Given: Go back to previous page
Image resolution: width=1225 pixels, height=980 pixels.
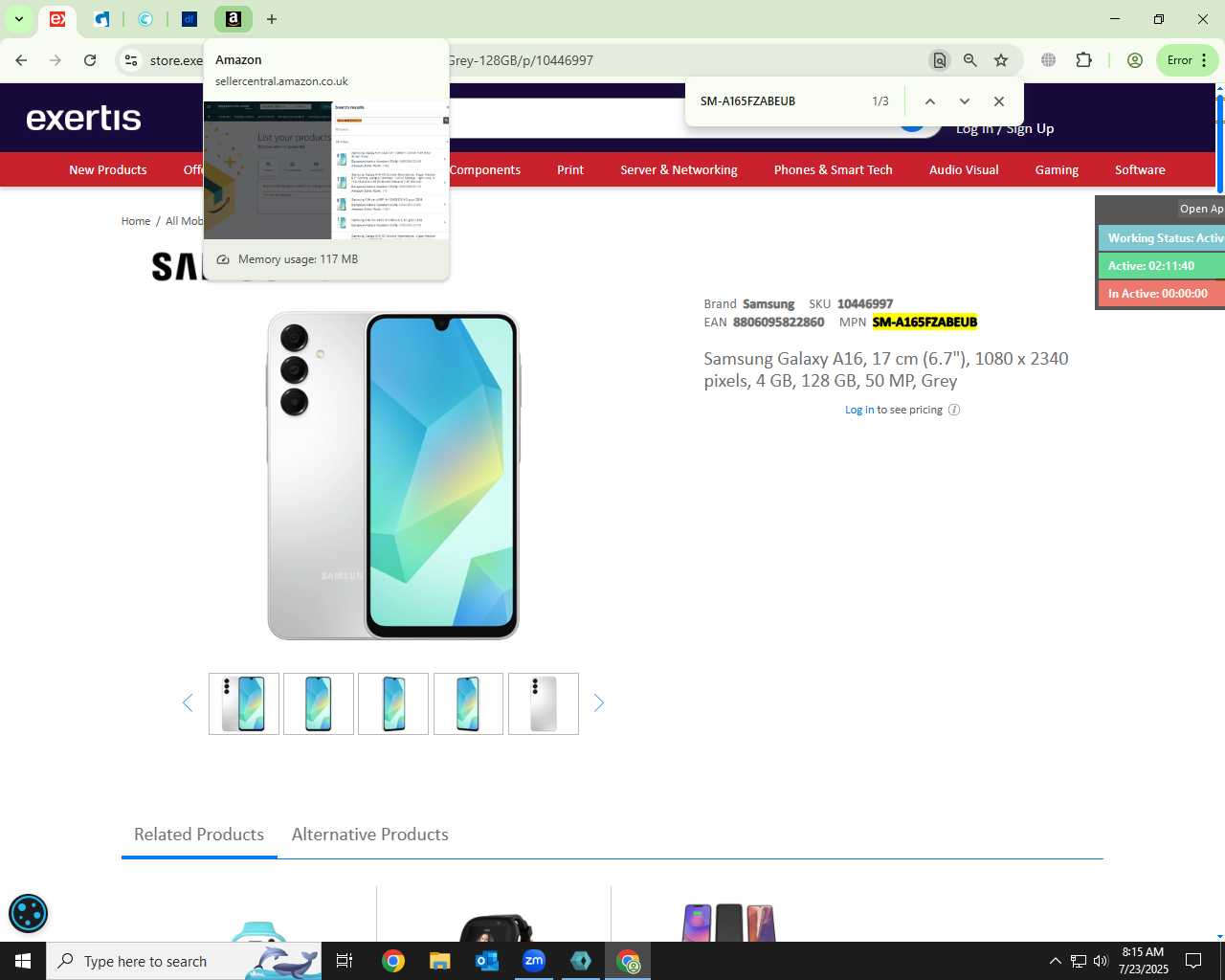Looking at the screenshot, I should pos(21,60).
